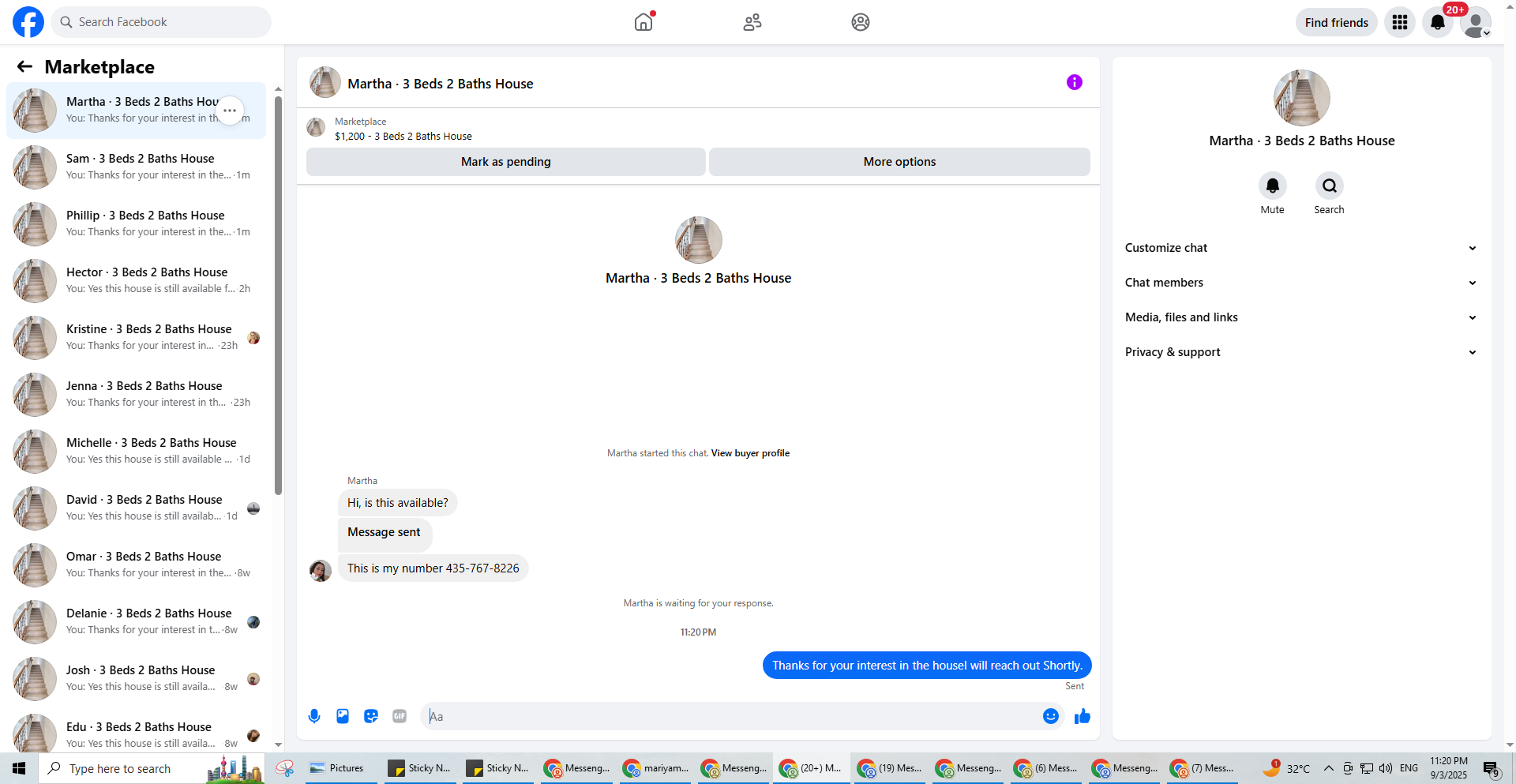Open notifications bell with 20+ badge
This screenshot has width=1516, height=784.
tap(1438, 22)
